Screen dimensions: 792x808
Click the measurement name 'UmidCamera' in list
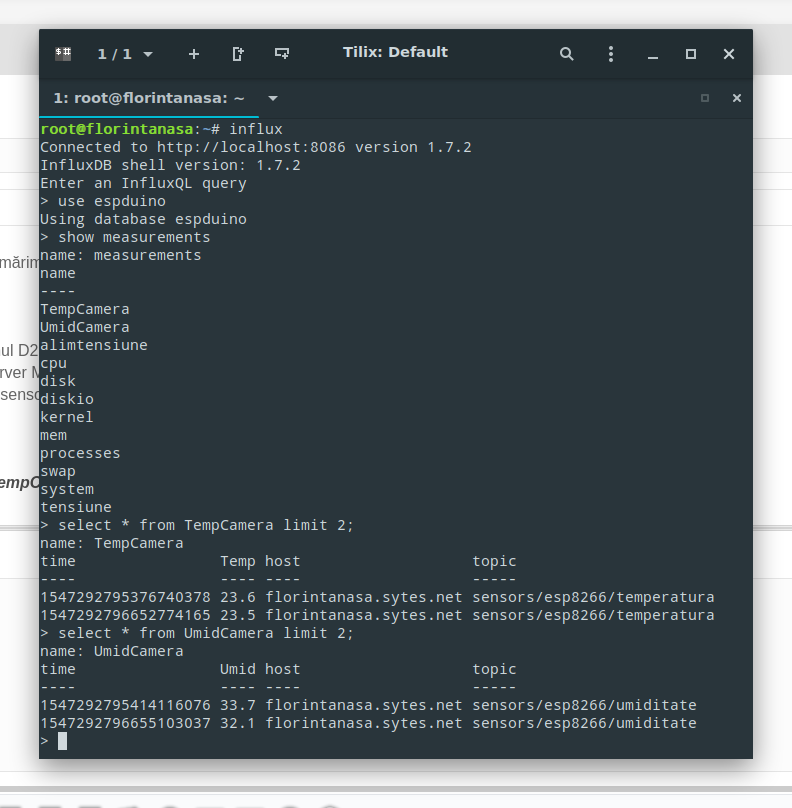85,327
